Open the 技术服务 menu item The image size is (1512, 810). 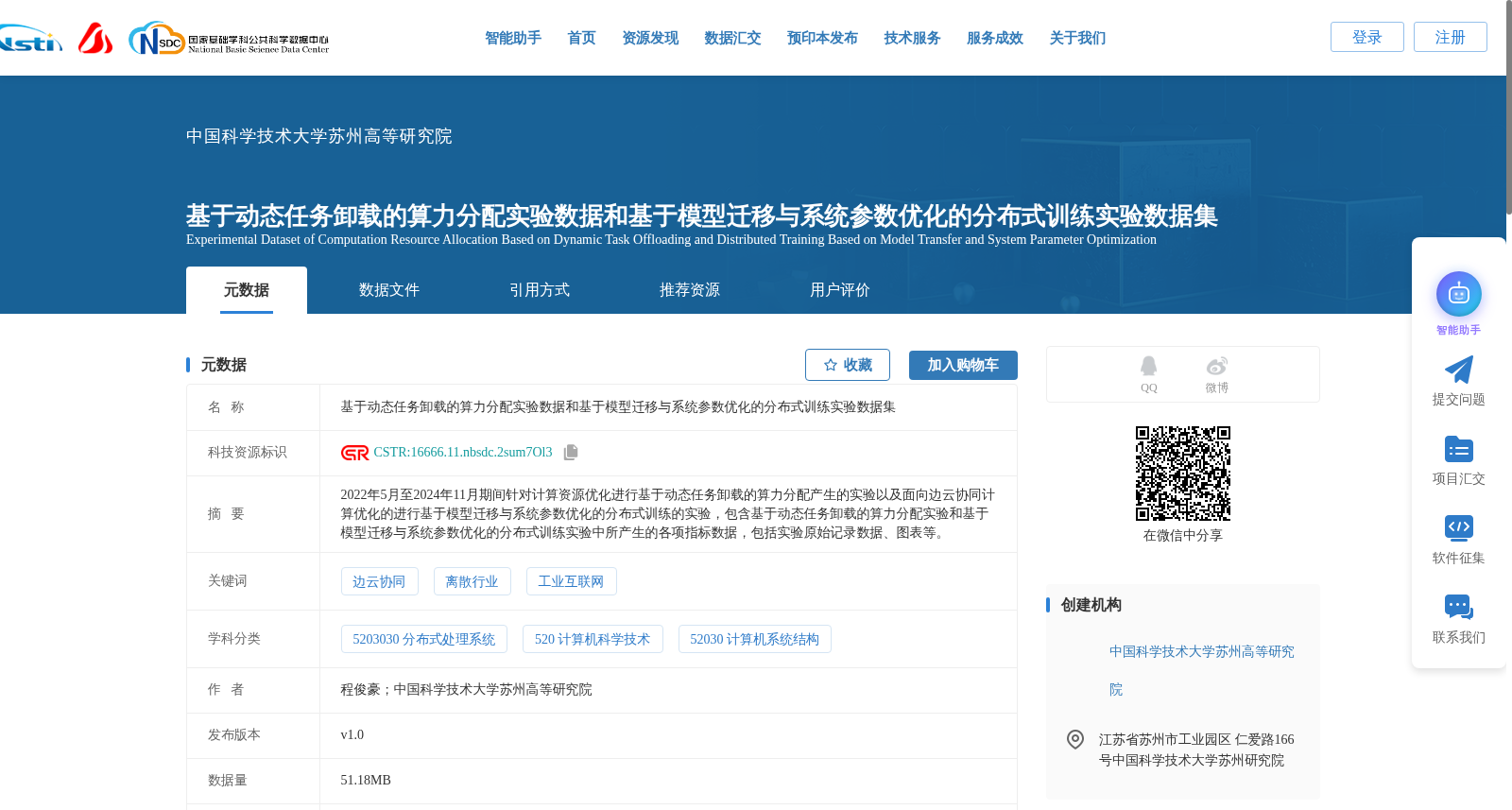(912, 38)
